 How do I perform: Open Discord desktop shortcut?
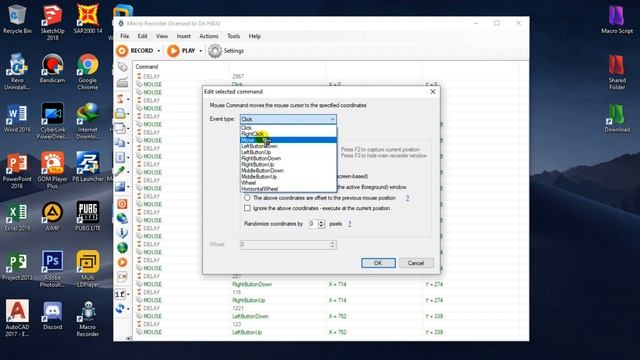coord(52,316)
